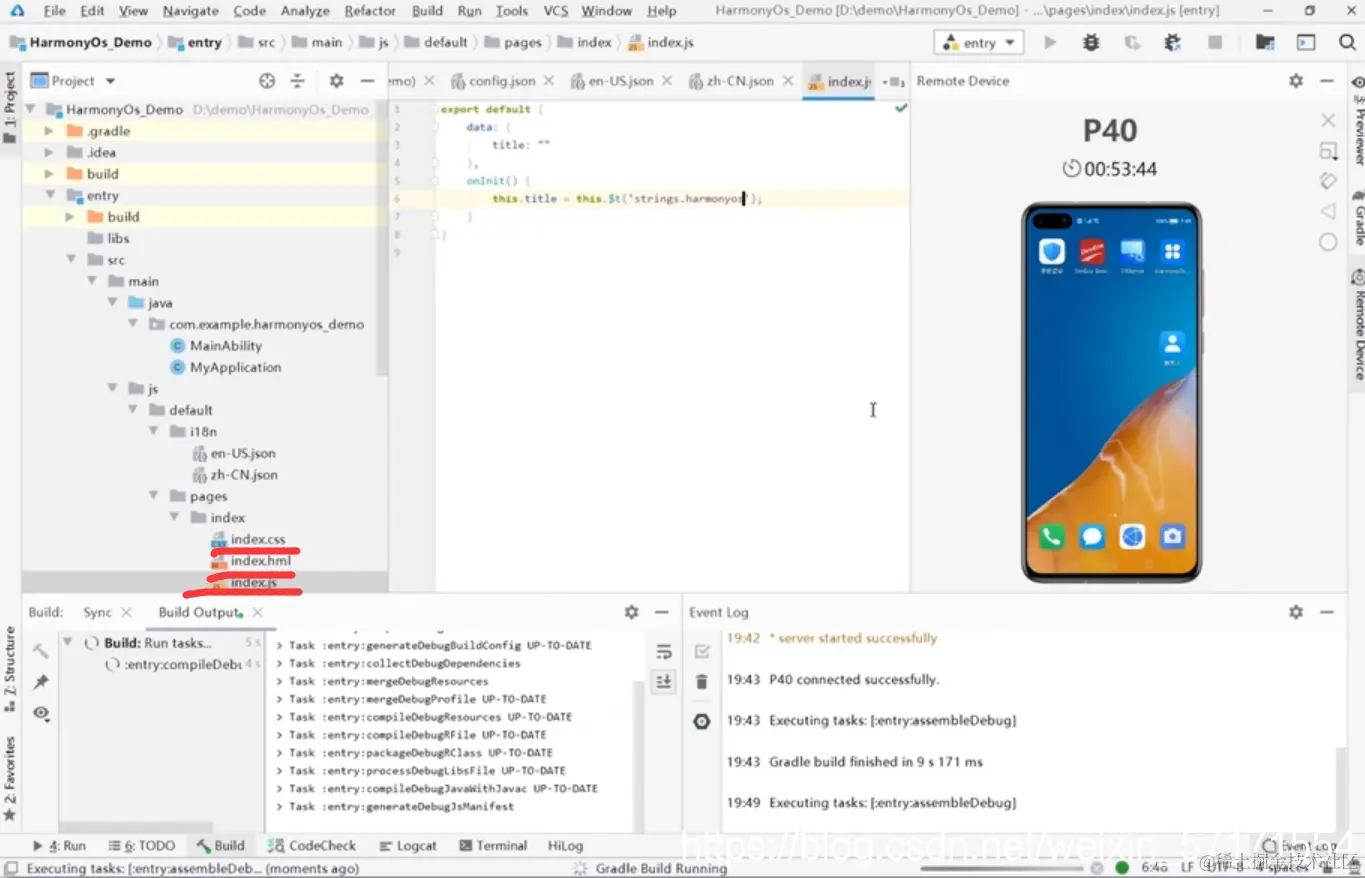1365x878 pixels.
Task: Start debugging the entry module
Action: tap(1091, 43)
